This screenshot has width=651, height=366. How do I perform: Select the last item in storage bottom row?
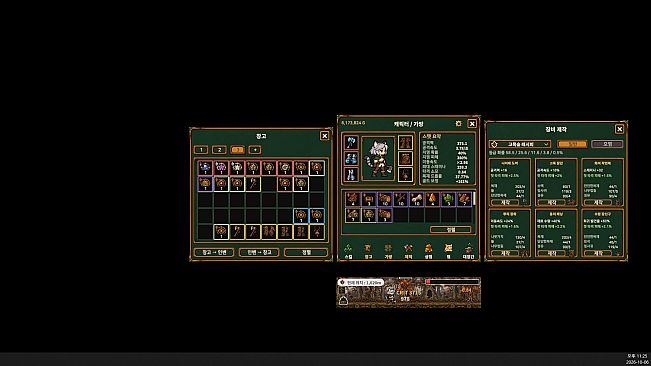[317, 232]
